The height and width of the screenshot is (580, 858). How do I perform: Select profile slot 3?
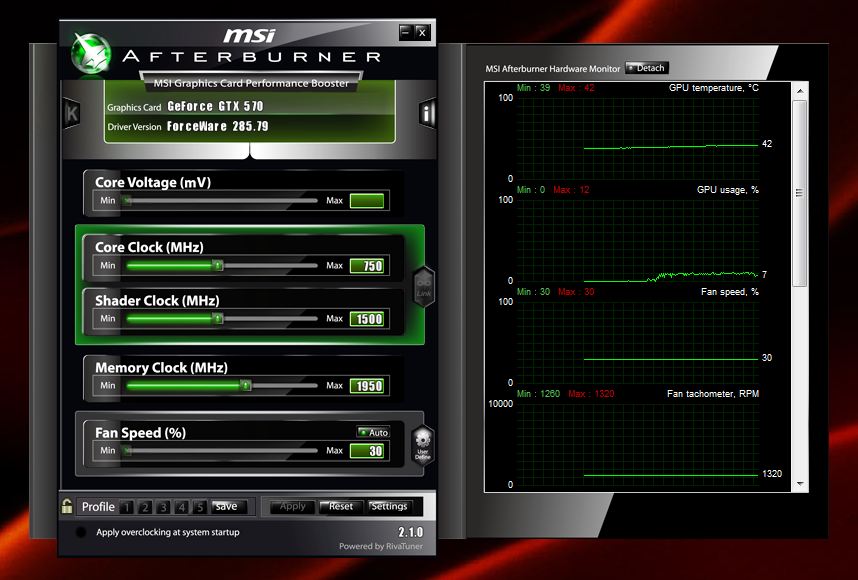click(163, 507)
